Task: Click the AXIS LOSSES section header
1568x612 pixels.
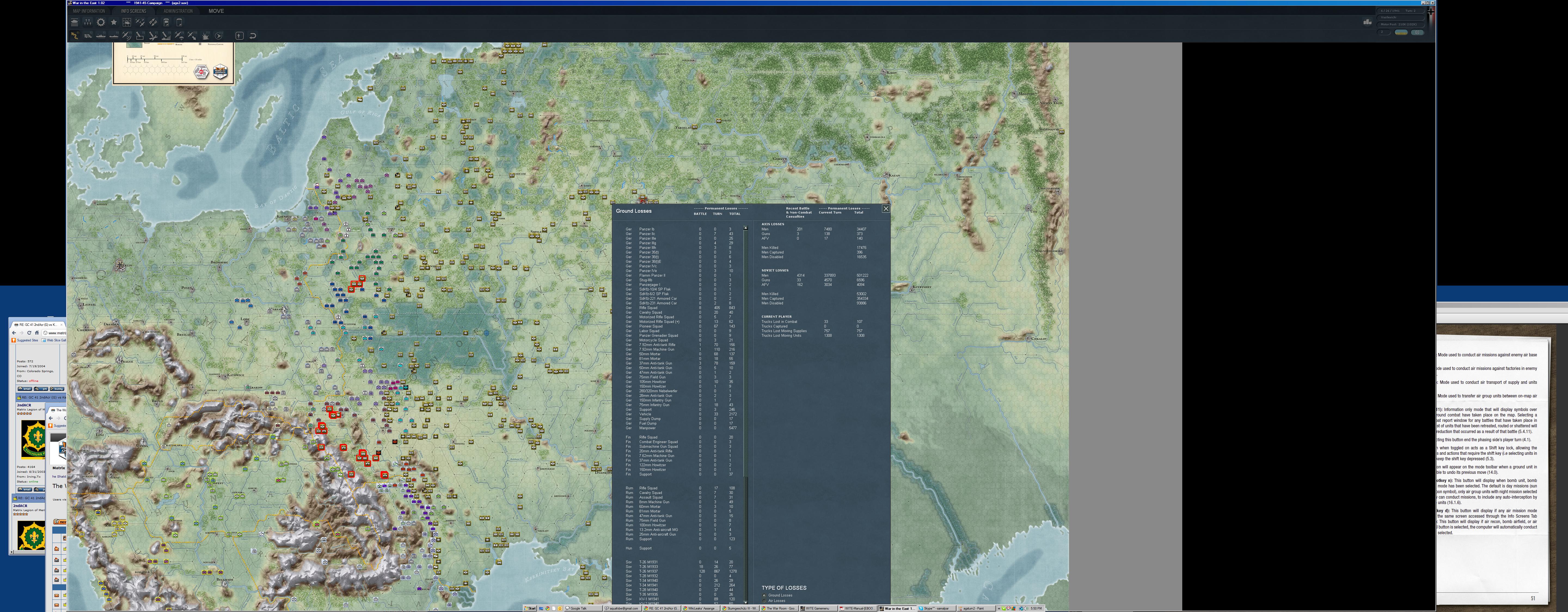Action: 773,224
